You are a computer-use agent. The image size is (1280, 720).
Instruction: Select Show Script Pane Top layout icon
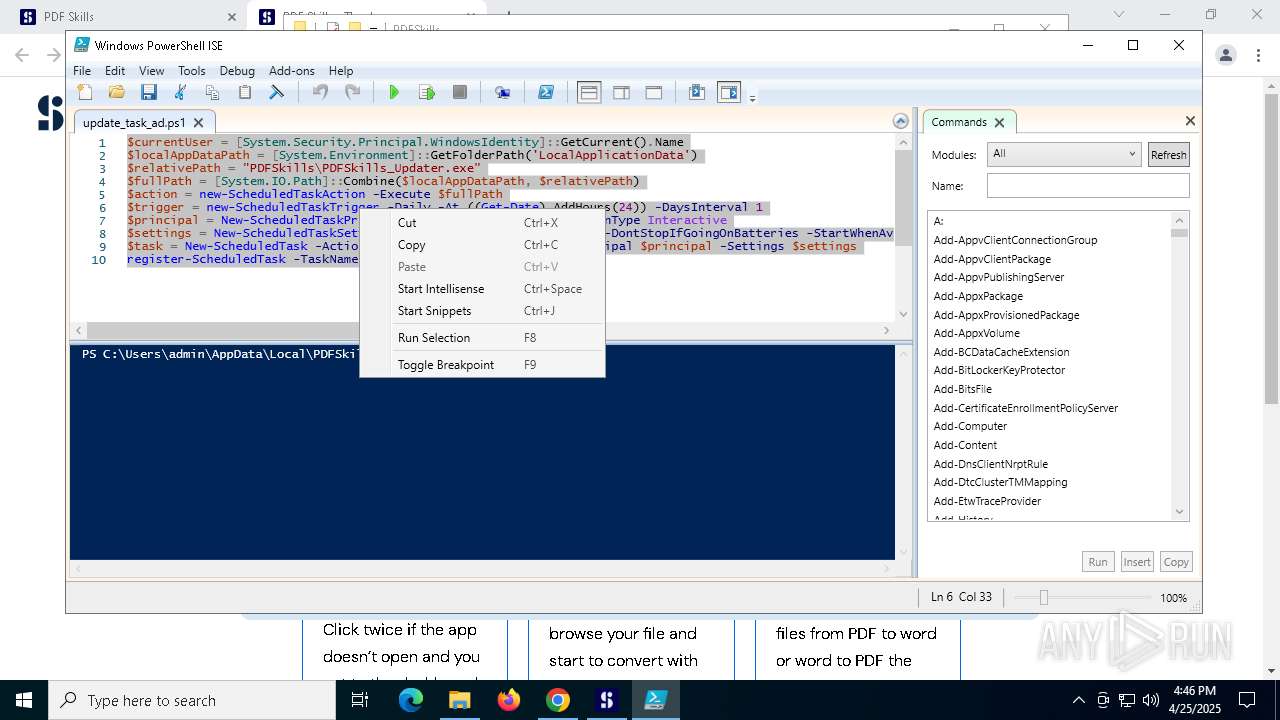point(589,92)
